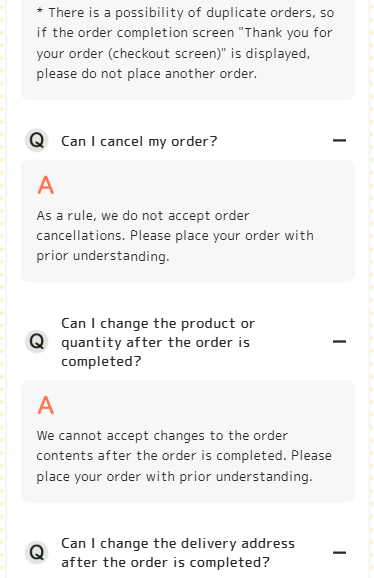Click "prior understanding." ending the cancellation answer

pyautogui.click(x=103, y=256)
